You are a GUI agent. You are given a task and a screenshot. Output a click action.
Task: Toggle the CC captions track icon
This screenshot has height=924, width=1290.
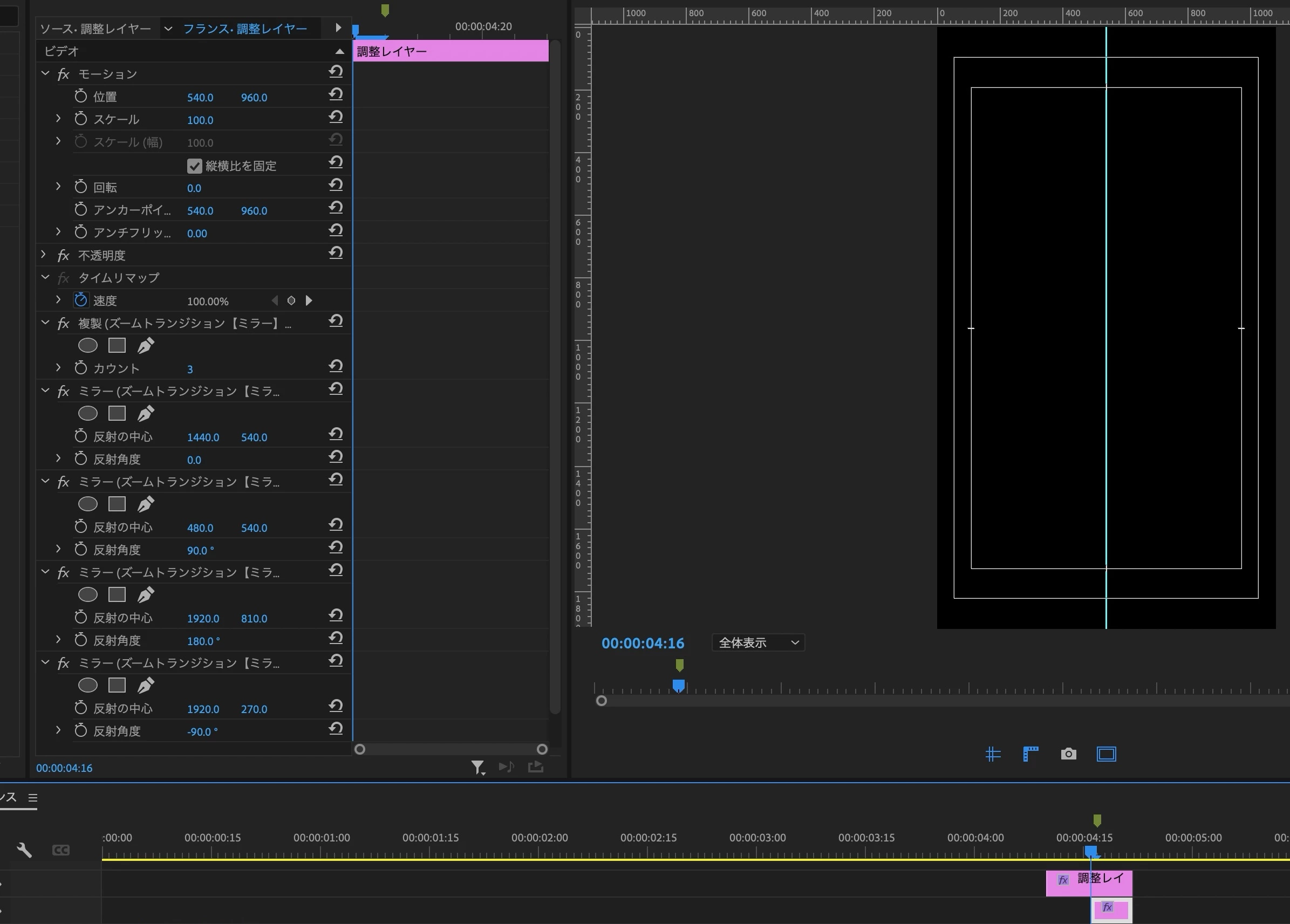(x=61, y=850)
